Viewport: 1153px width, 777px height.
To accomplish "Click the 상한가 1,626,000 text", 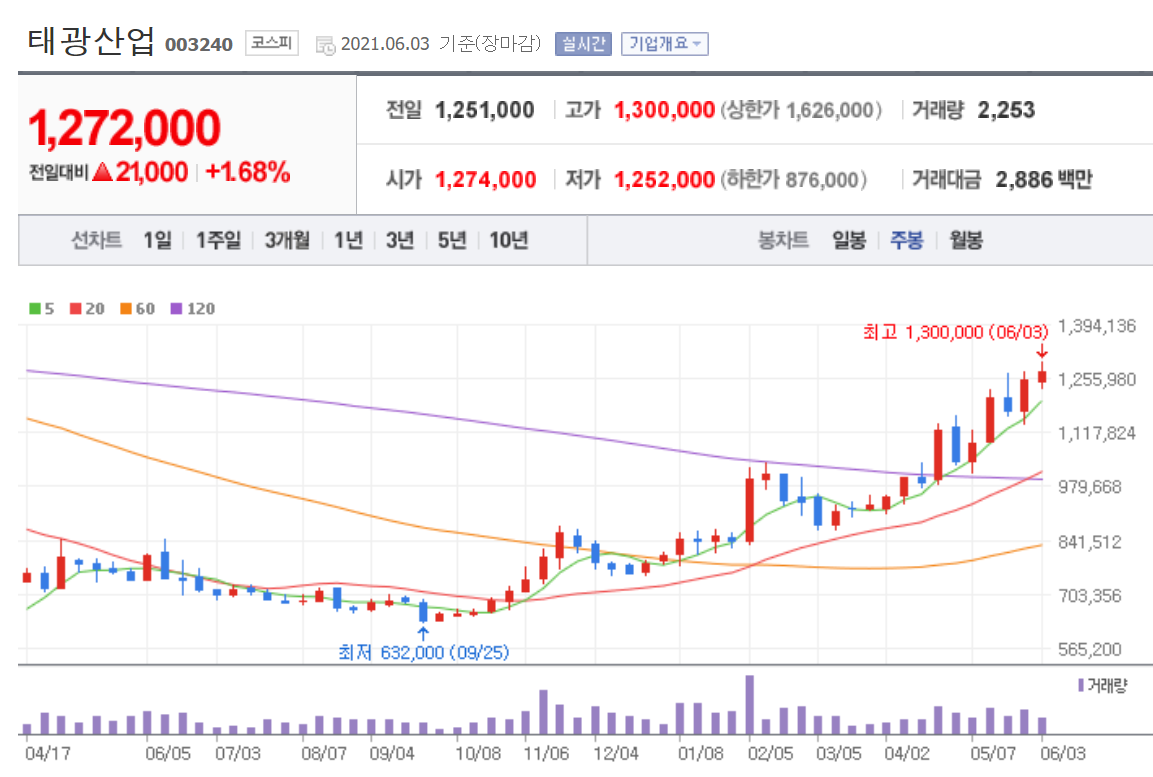I will 801,110.
